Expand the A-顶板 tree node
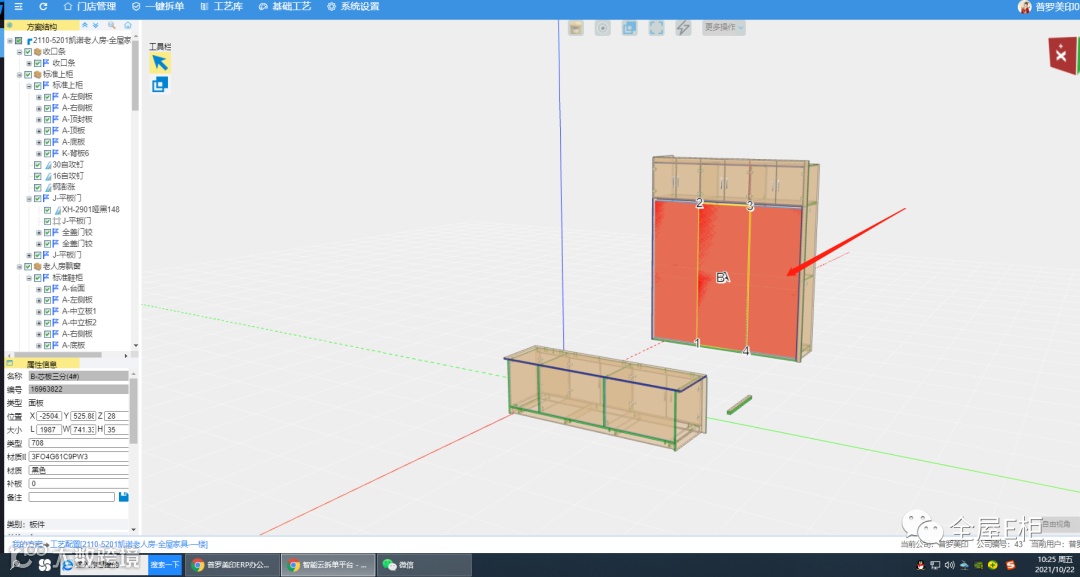This screenshot has width=1080, height=577. pyautogui.click(x=39, y=131)
